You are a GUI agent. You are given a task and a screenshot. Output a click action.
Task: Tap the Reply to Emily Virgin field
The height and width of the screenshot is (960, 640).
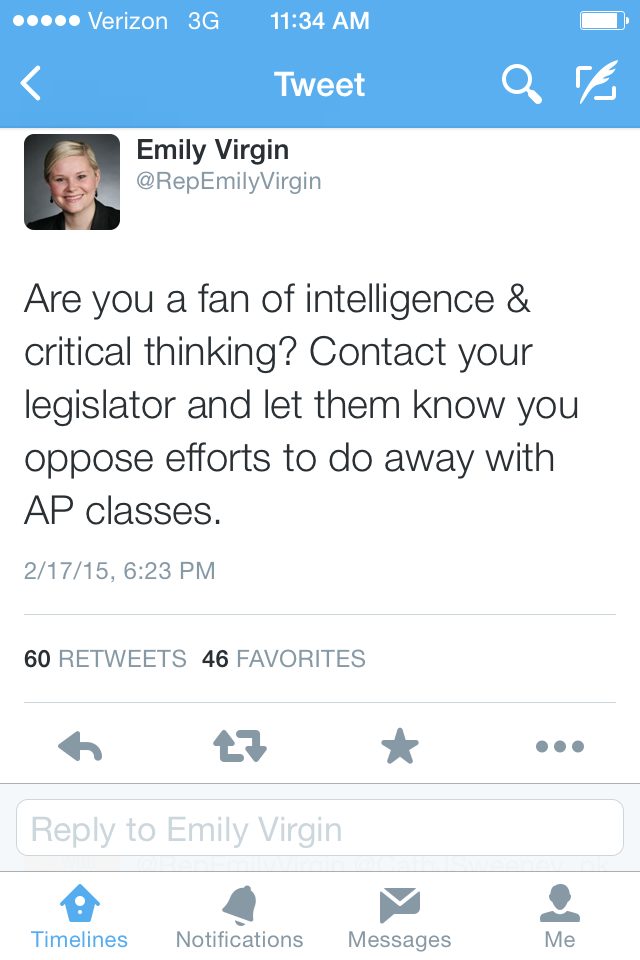tap(320, 828)
